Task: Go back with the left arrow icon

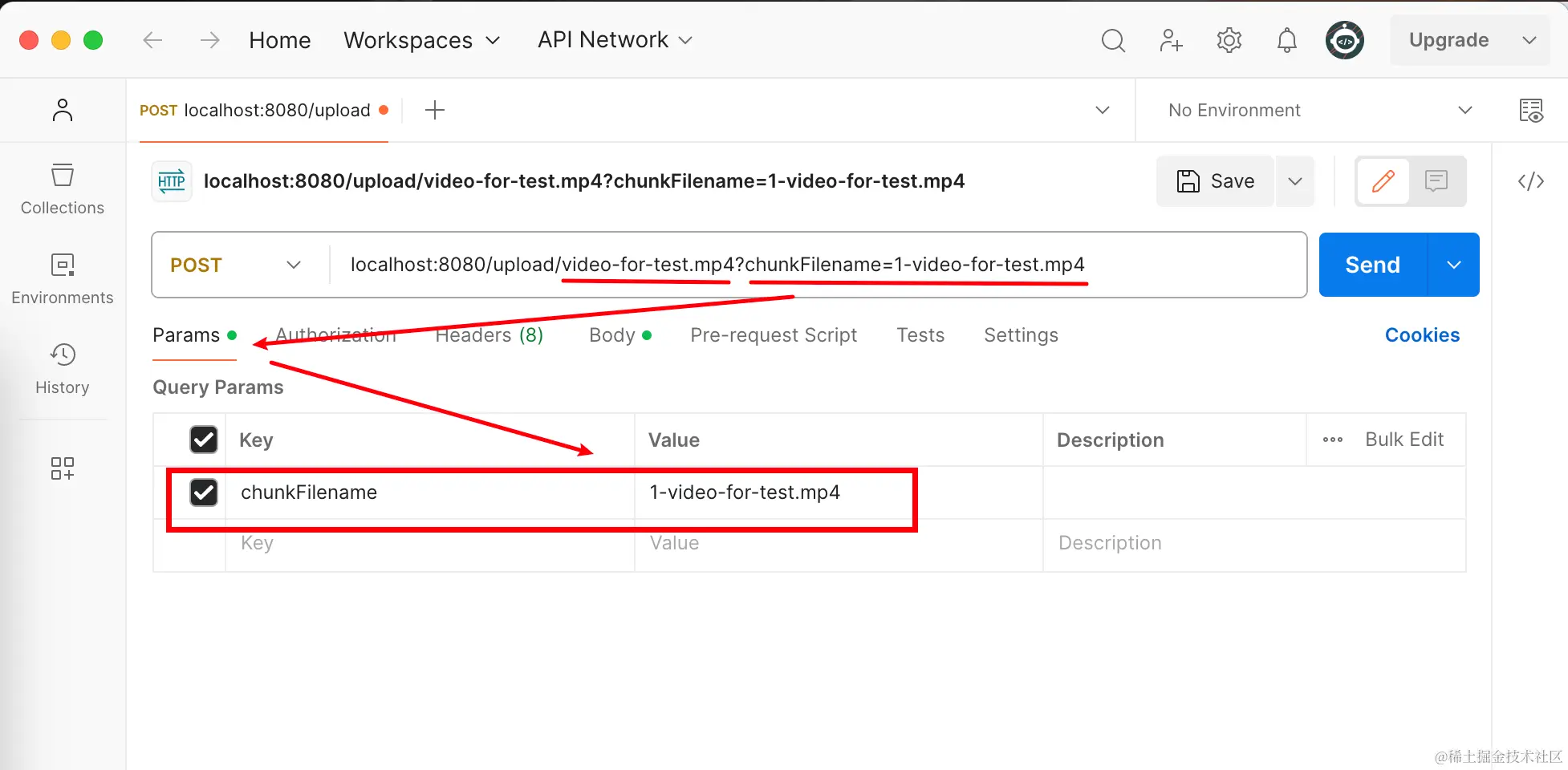Action: point(152,40)
